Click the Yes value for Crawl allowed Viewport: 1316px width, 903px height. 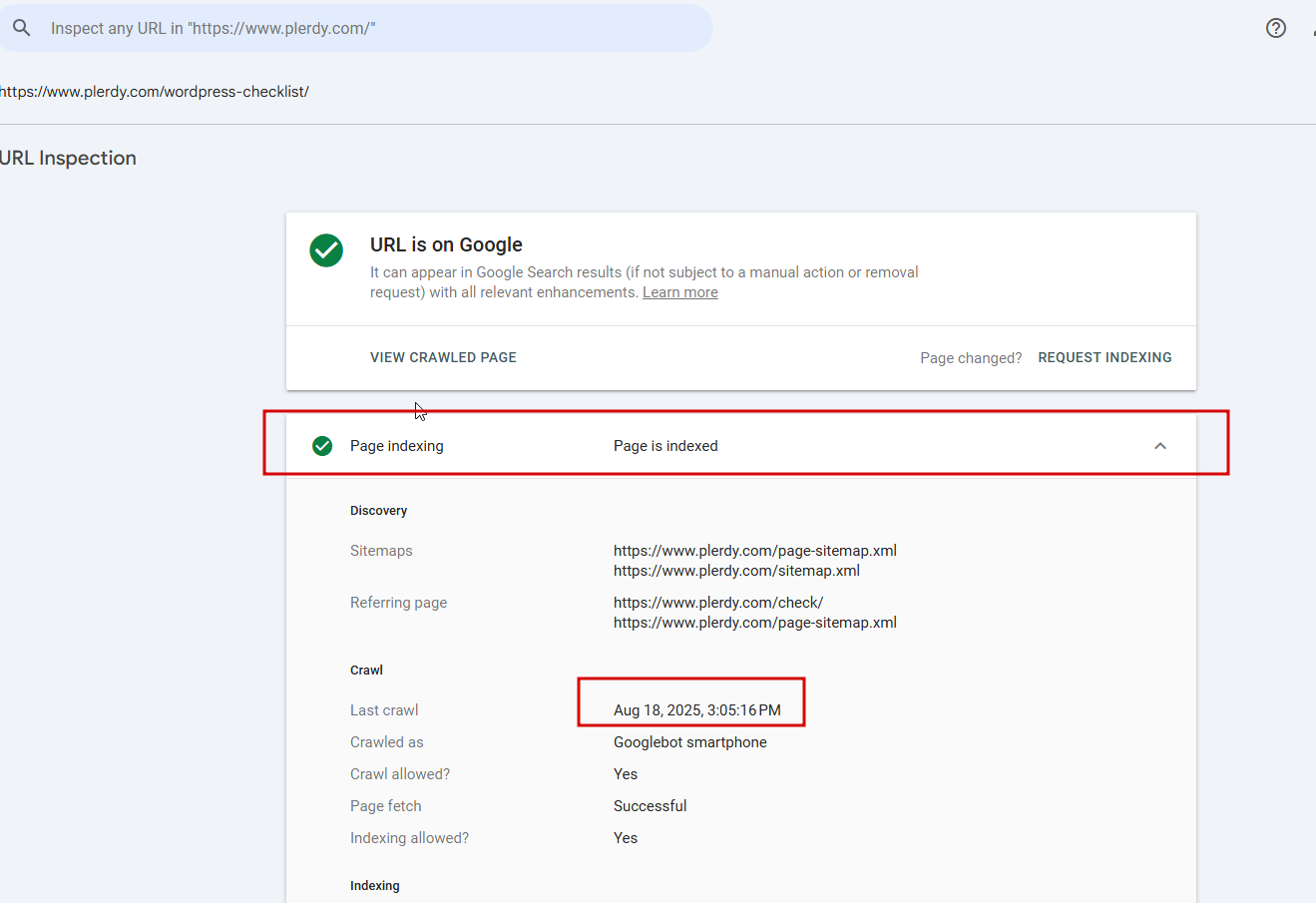pos(626,774)
